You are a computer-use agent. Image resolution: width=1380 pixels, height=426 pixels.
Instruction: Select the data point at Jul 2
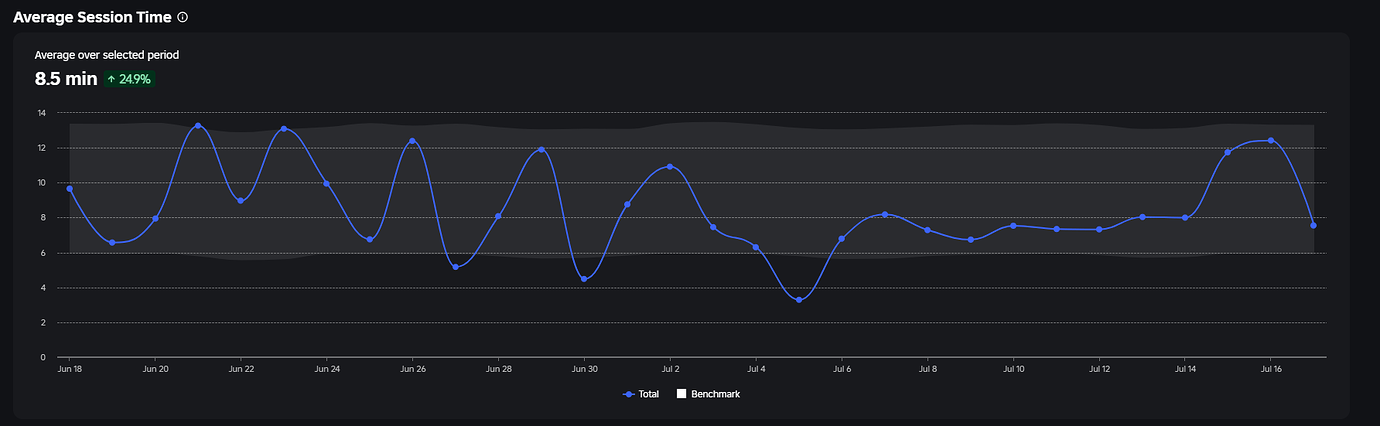tap(670, 166)
